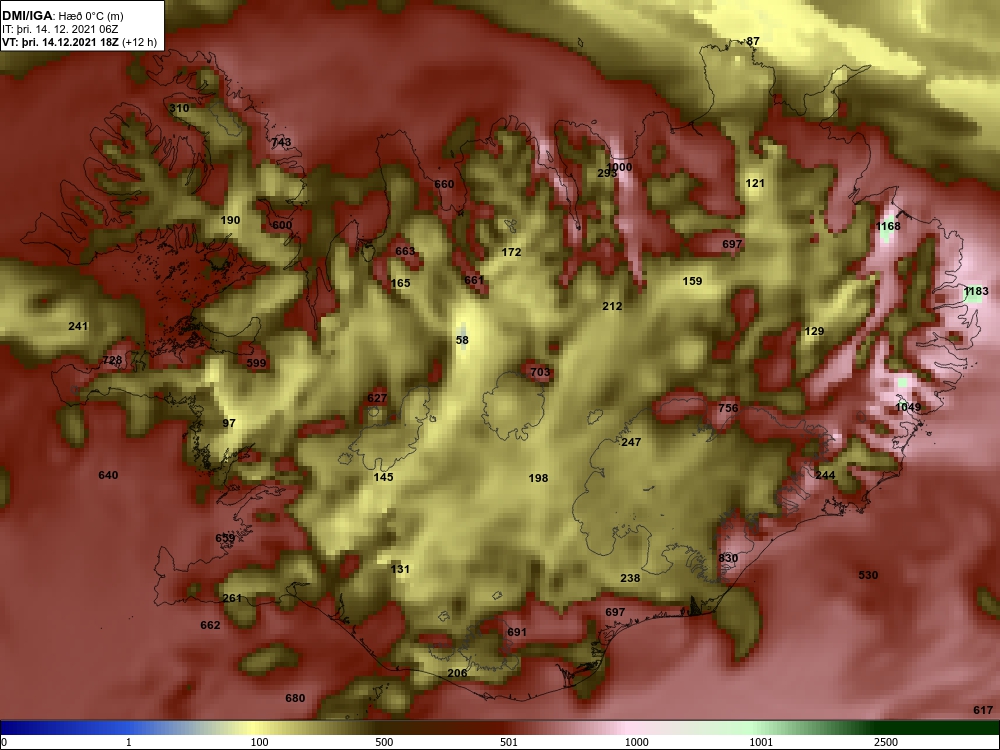Click the color scale label 100
Viewport: 1000px width, 750px height.
pyautogui.click(x=259, y=742)
